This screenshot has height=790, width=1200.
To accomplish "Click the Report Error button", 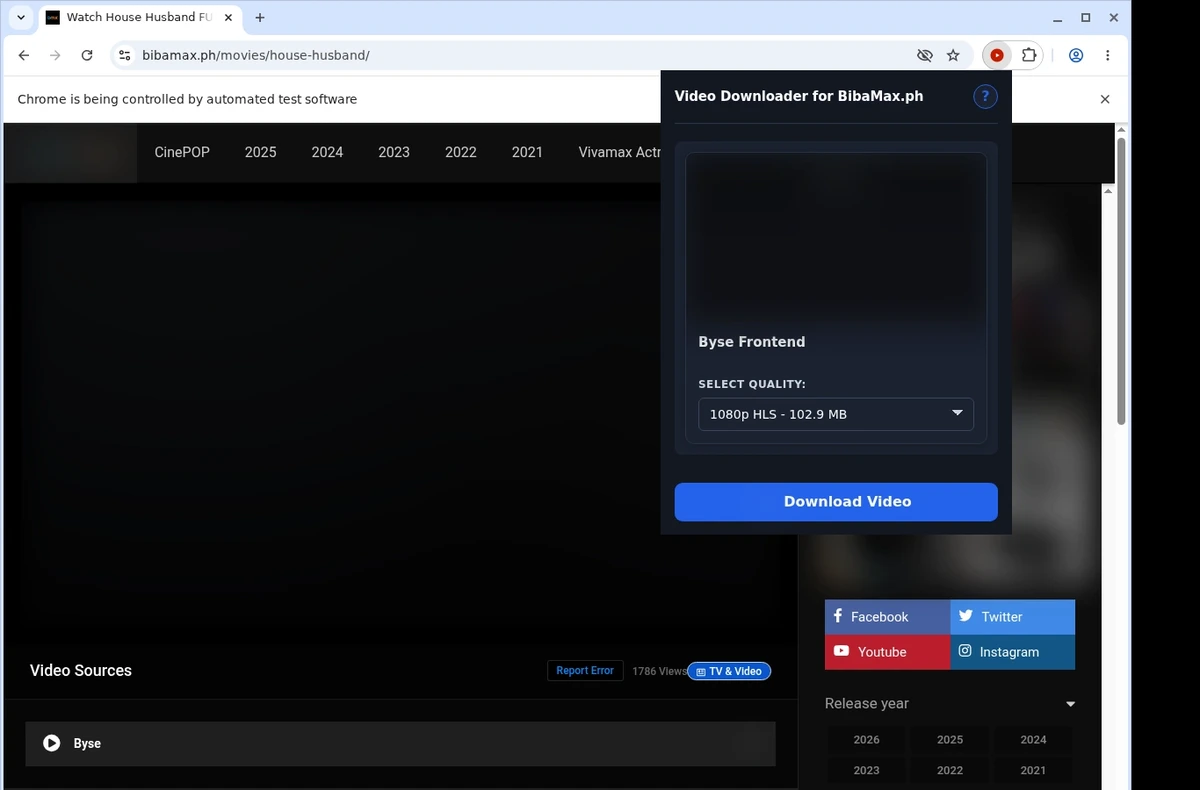I will 585,671.
